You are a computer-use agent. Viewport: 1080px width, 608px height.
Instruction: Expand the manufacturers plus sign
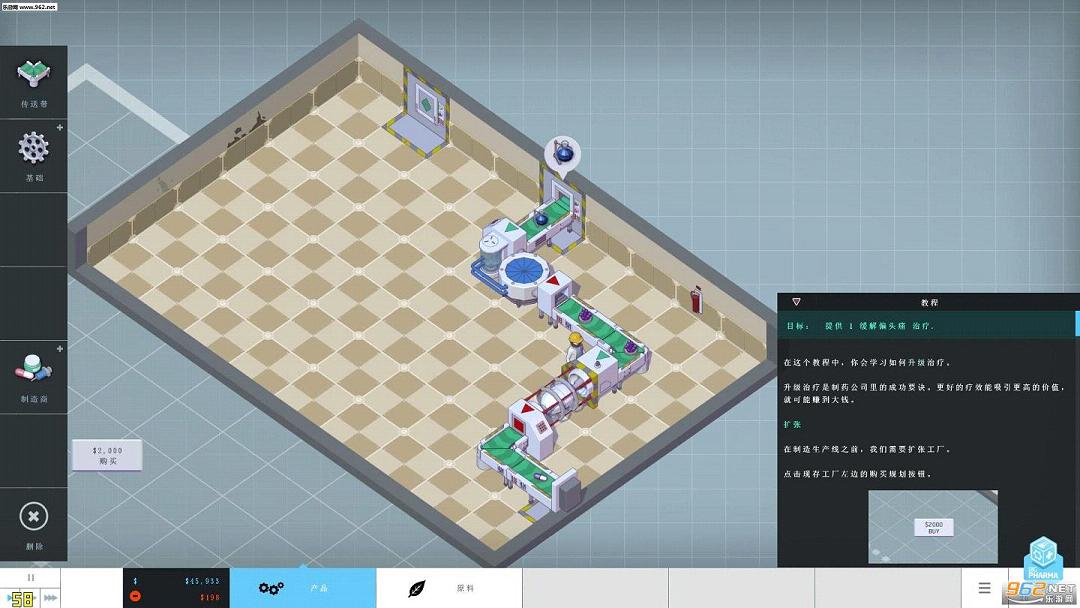60,348
